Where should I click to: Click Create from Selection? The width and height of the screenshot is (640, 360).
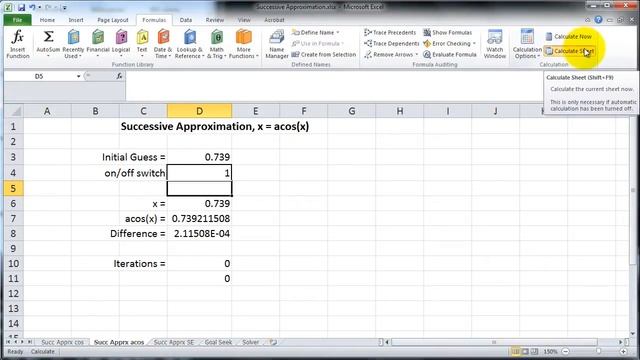[x=324, y=54]
